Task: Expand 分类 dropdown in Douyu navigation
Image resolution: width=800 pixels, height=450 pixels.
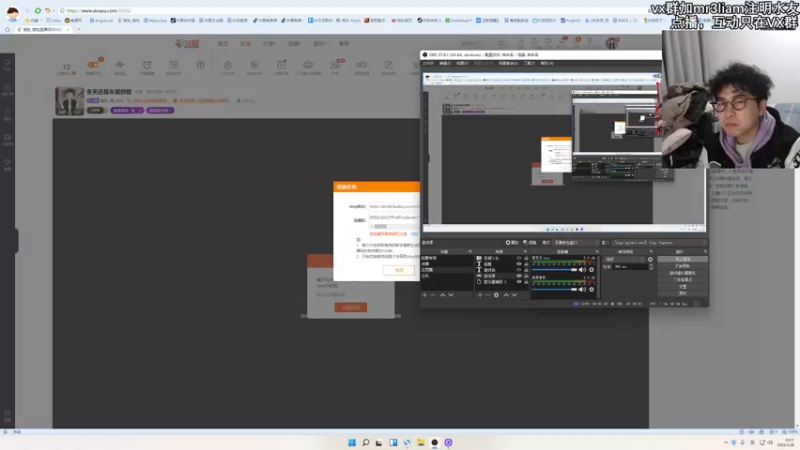Action: pyautogui.click(x=269, y=44)
